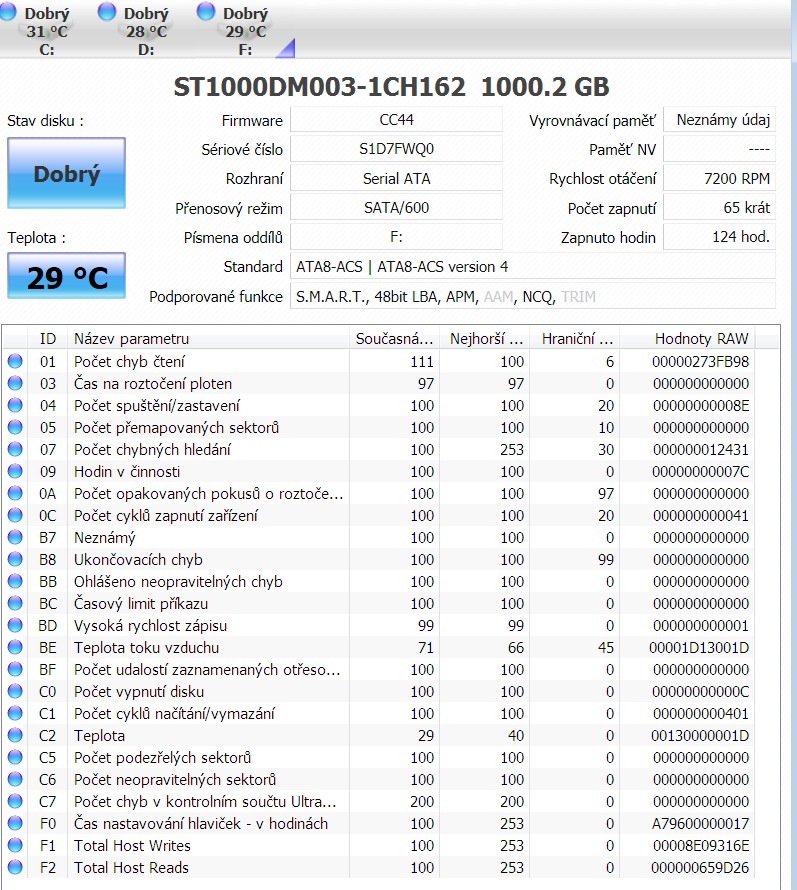Viewport: 797px width, 890px height.
Task: Select the D: drive tab at 28 °C
Action: 136,30
